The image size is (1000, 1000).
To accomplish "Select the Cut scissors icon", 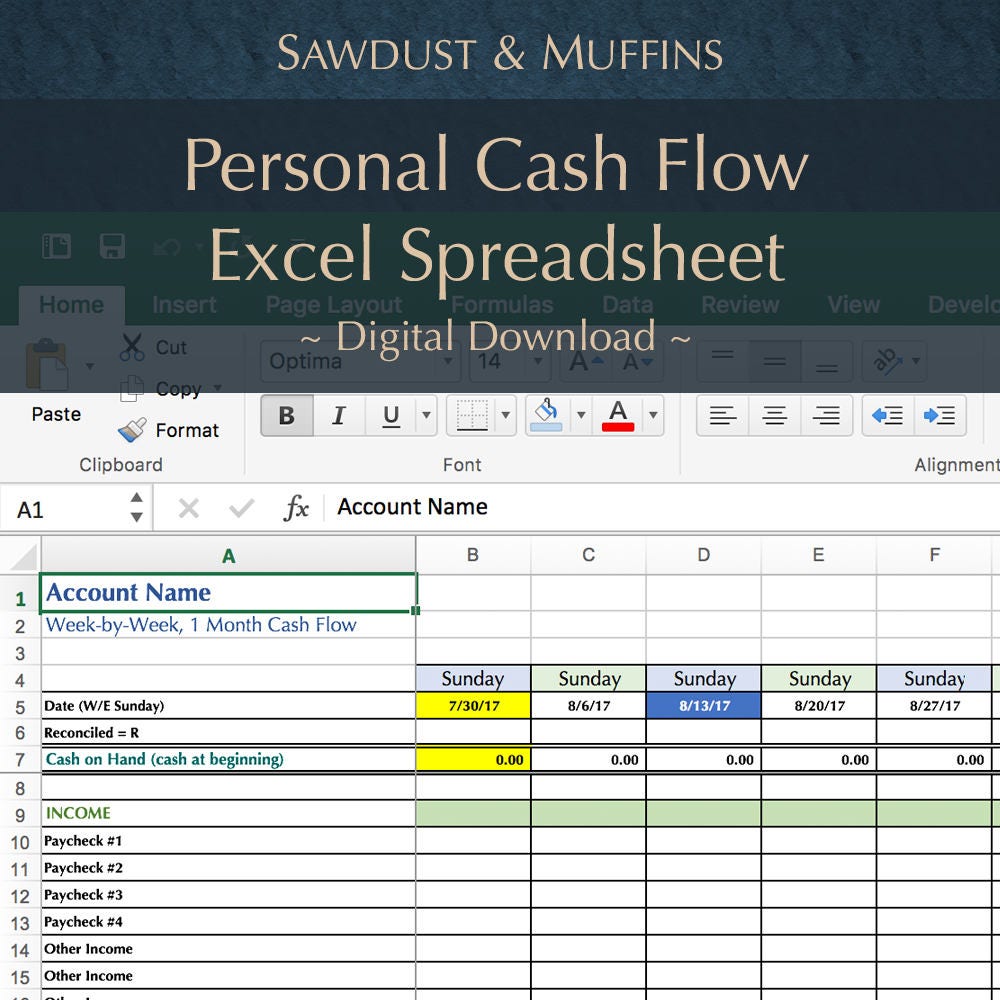I will [131, 345].
